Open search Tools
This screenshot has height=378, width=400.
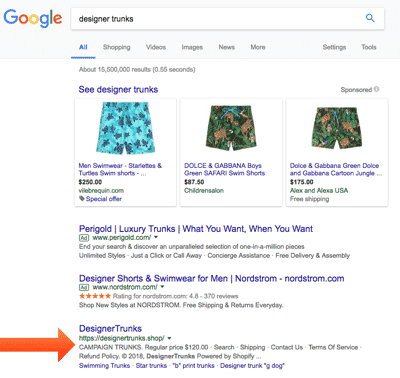point(369,47)
